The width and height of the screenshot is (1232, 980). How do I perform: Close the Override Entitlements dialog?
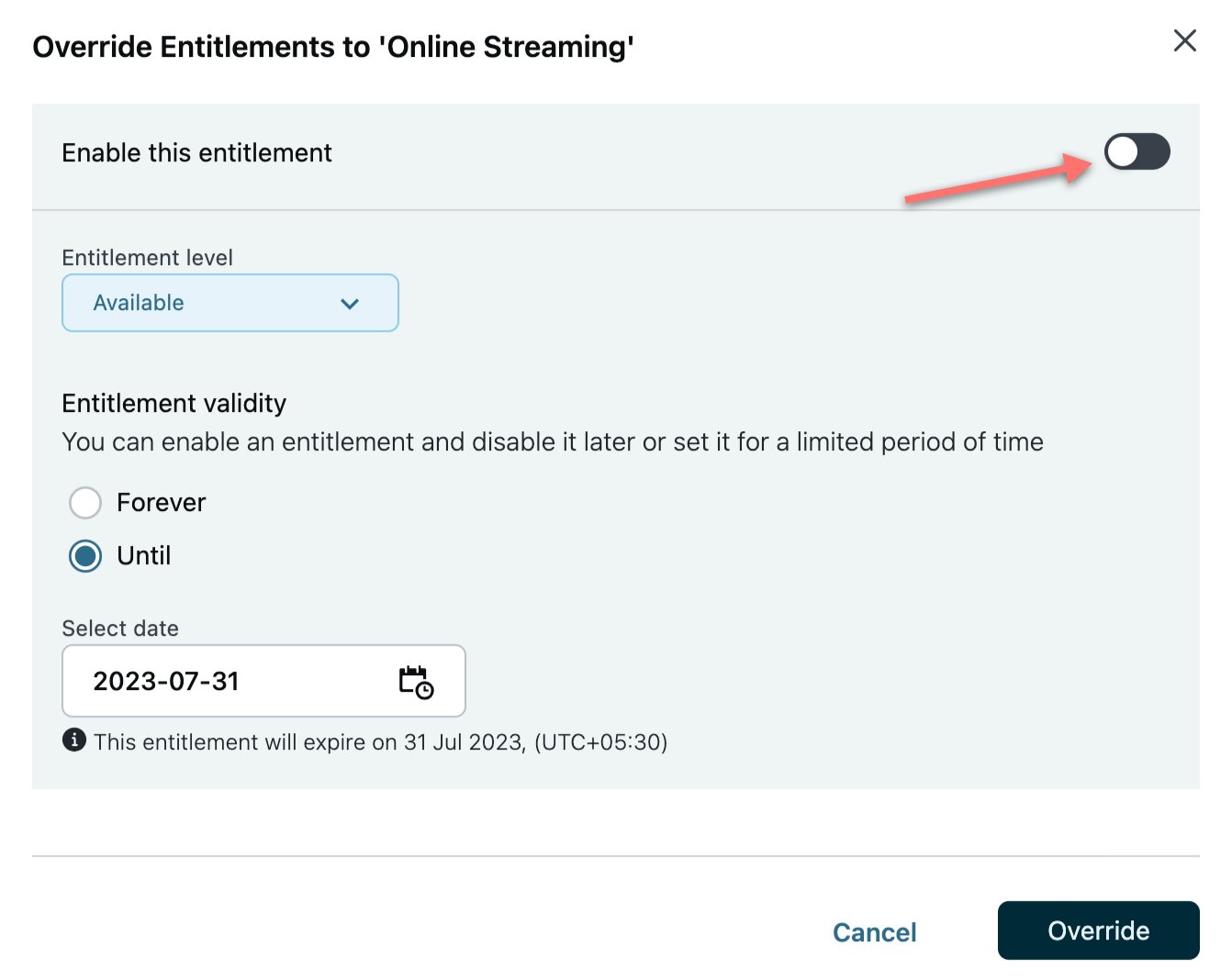pos(1184,41)
